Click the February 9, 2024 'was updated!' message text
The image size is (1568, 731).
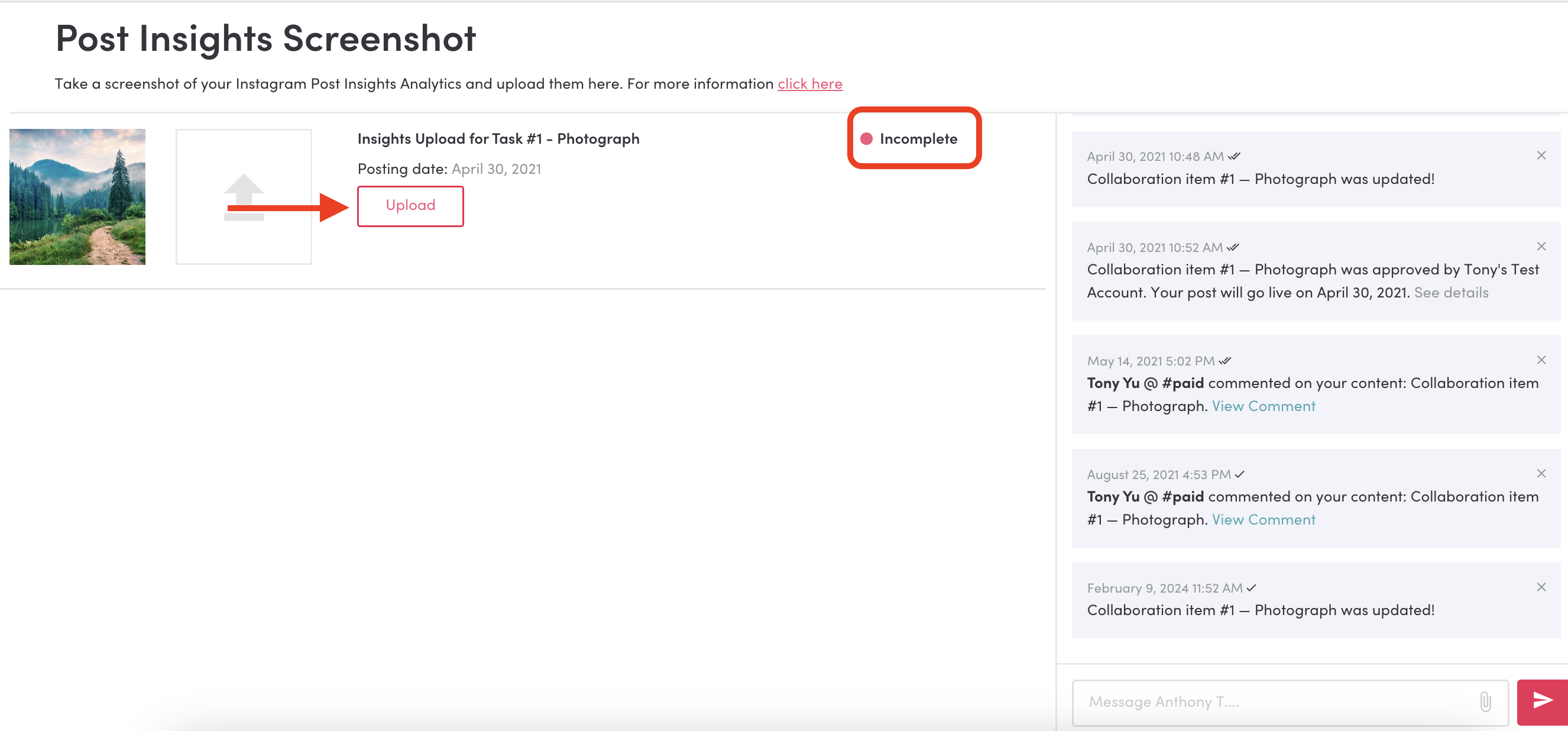[x=1261, y=610]
